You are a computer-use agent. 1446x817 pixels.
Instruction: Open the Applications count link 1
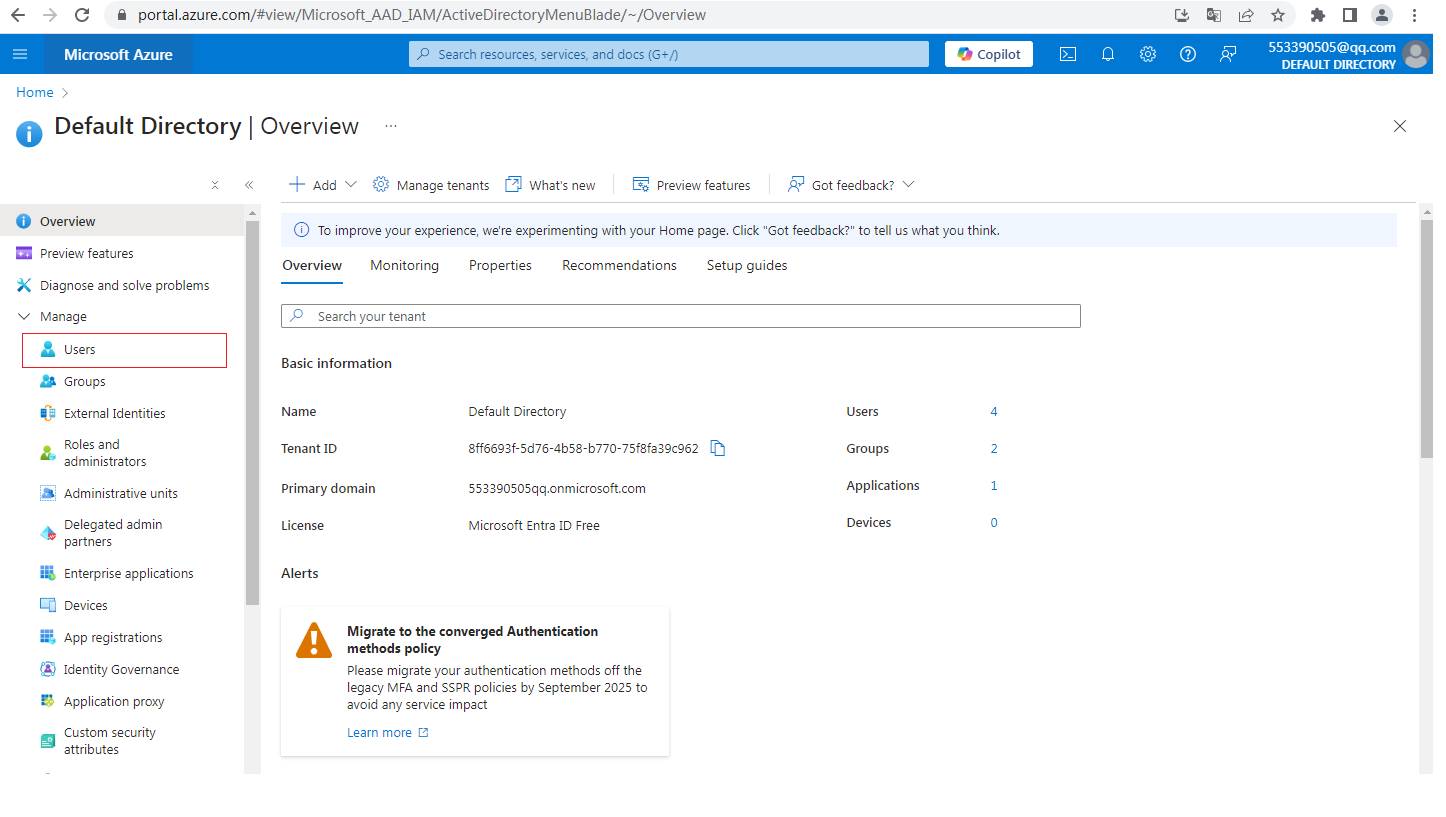[994, 486]
